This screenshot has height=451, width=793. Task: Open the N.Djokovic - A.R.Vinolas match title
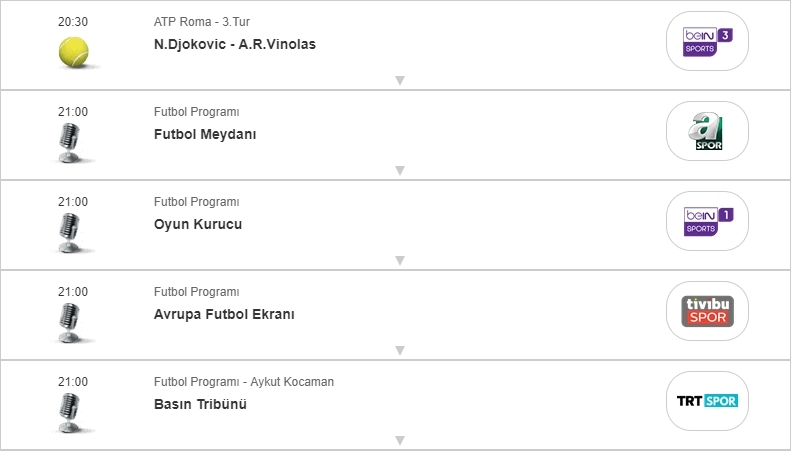235,45
